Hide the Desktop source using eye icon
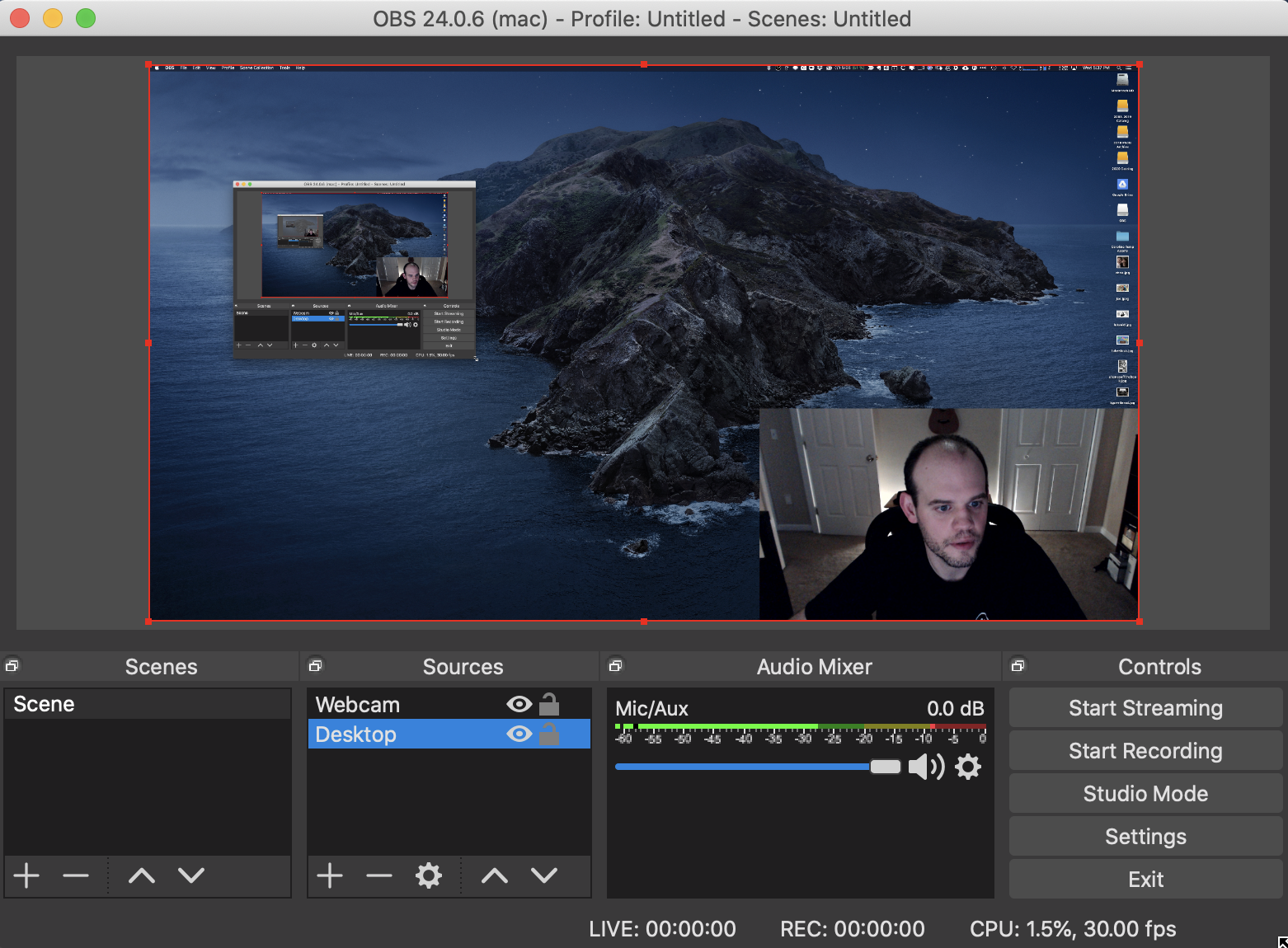 [x=519, y=734]
